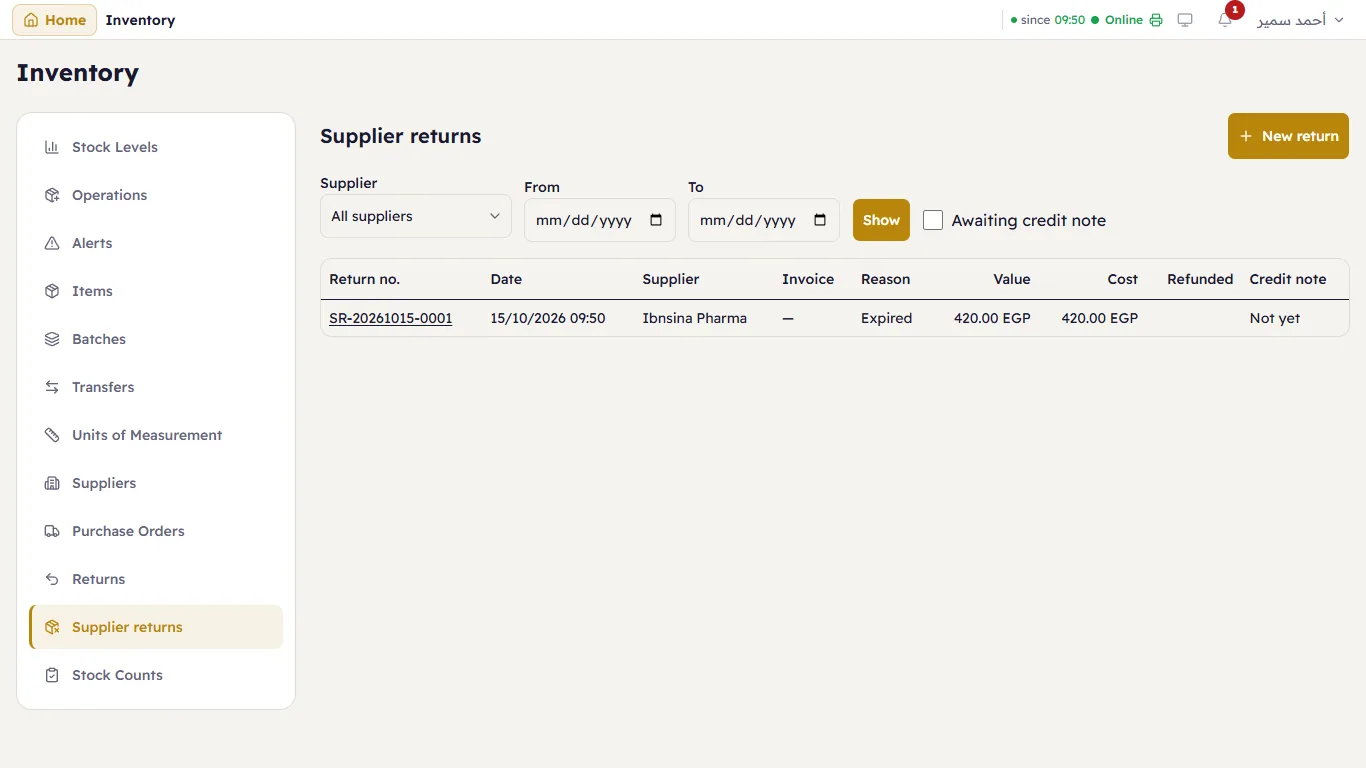
Task: Select Supplier returns in the sidebar
Action: tap(156, 627)
